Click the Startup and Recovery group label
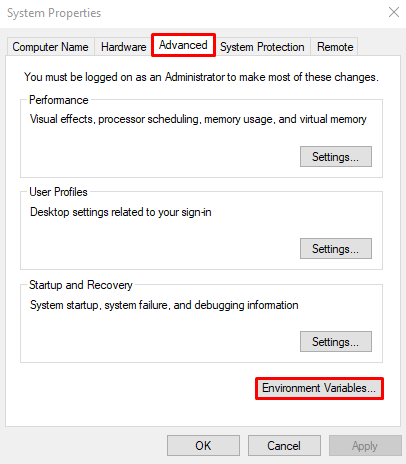Viewport: 406px width, 464px height. pyautogui.click(x=81, y=285)
